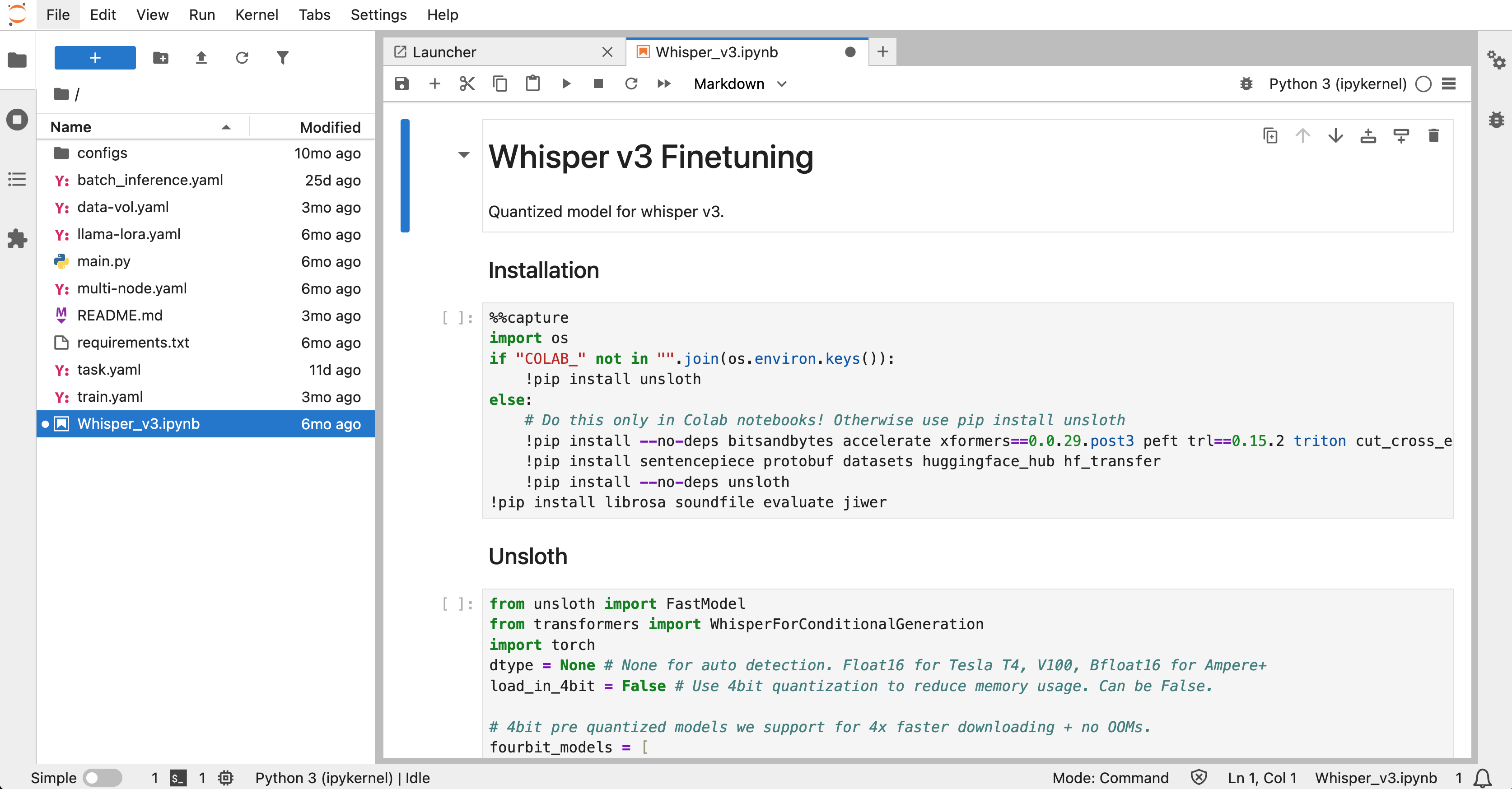Interrupt the kernel with the stop icon
Viewport: 1512px width, 789px height.
[x=598, y=84]
